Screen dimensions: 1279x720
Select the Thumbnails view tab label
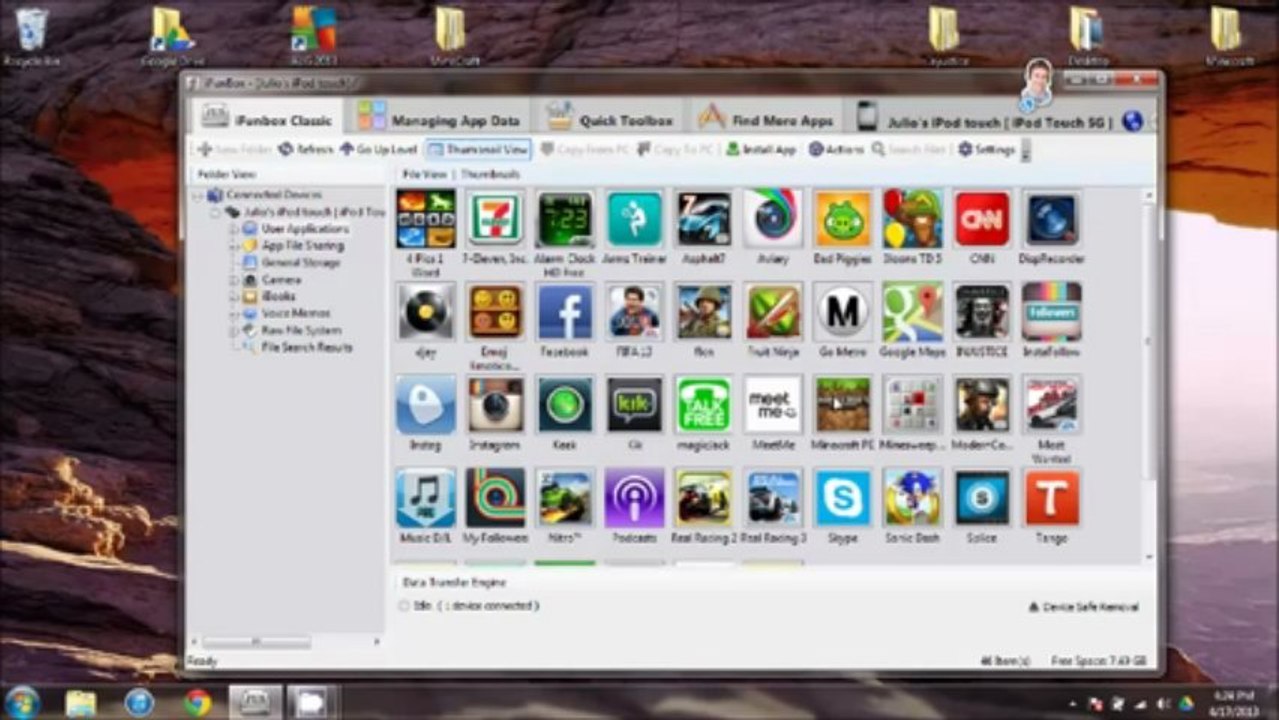490,174
